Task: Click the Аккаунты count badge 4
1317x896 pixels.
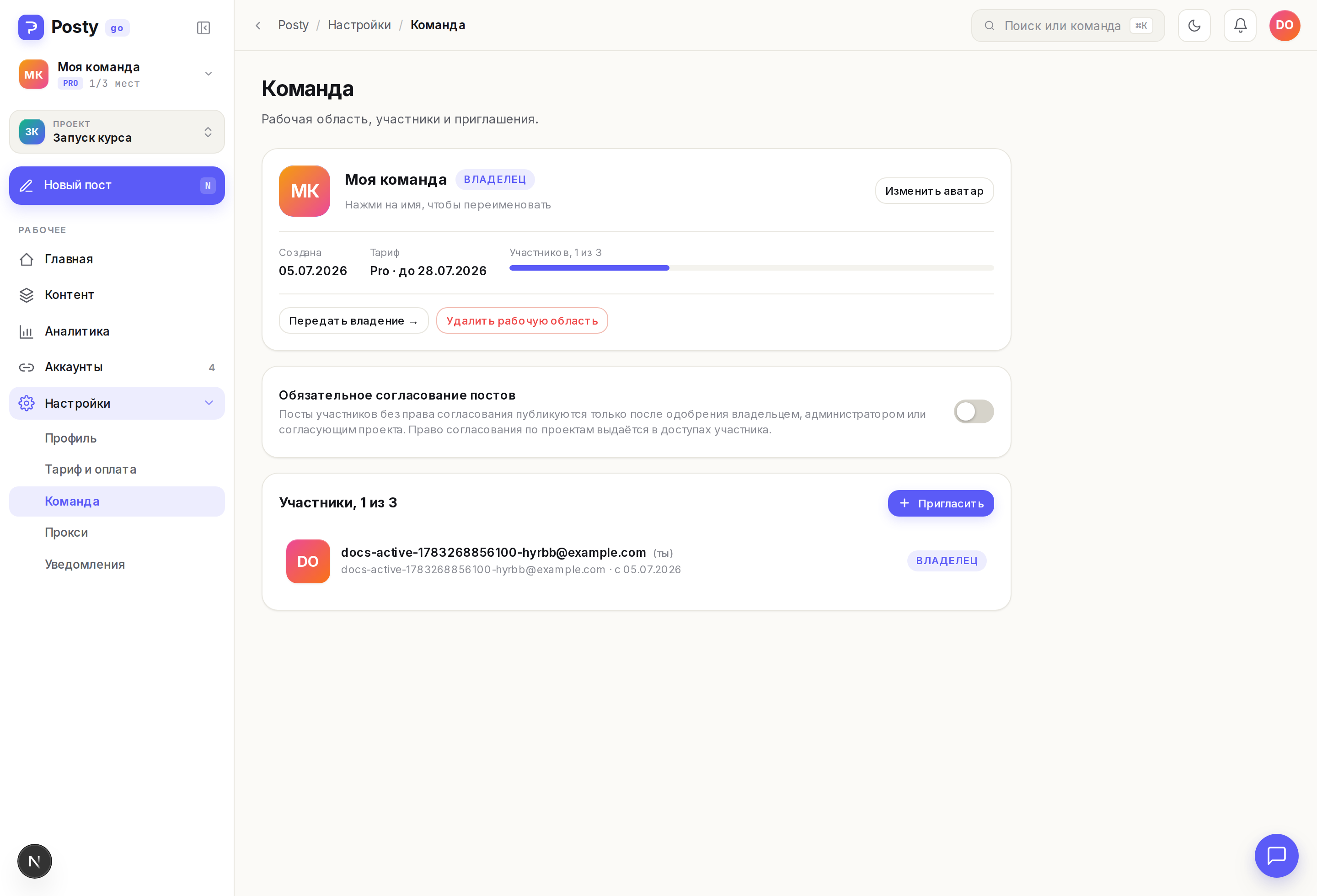Action: [x=211, y=368]
